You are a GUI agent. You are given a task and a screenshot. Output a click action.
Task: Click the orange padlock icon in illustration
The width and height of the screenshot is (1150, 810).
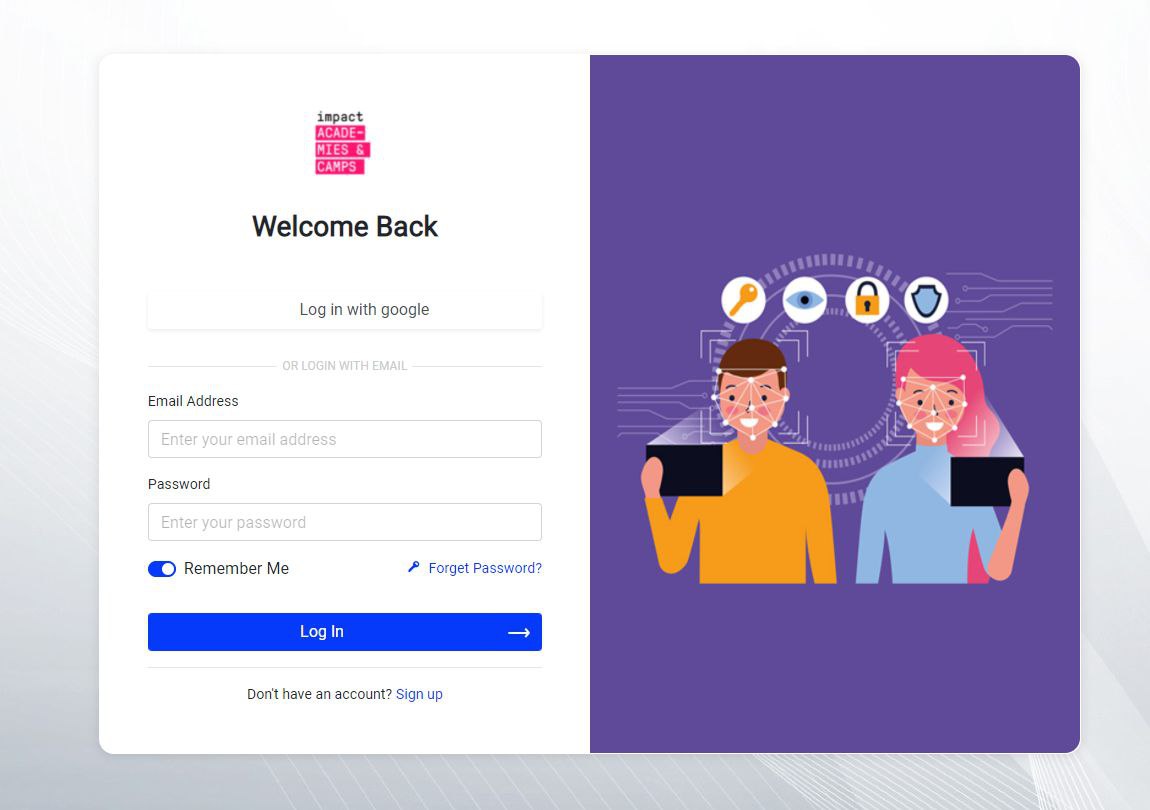coord(867,299)
